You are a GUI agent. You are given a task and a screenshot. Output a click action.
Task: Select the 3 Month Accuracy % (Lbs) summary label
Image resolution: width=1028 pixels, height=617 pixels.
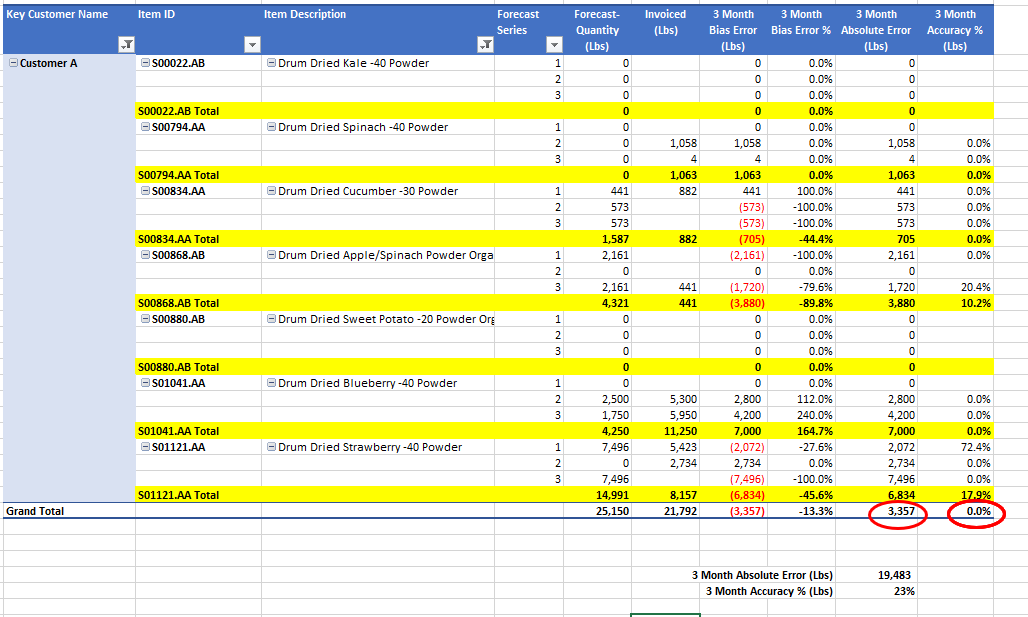[769, 591]
